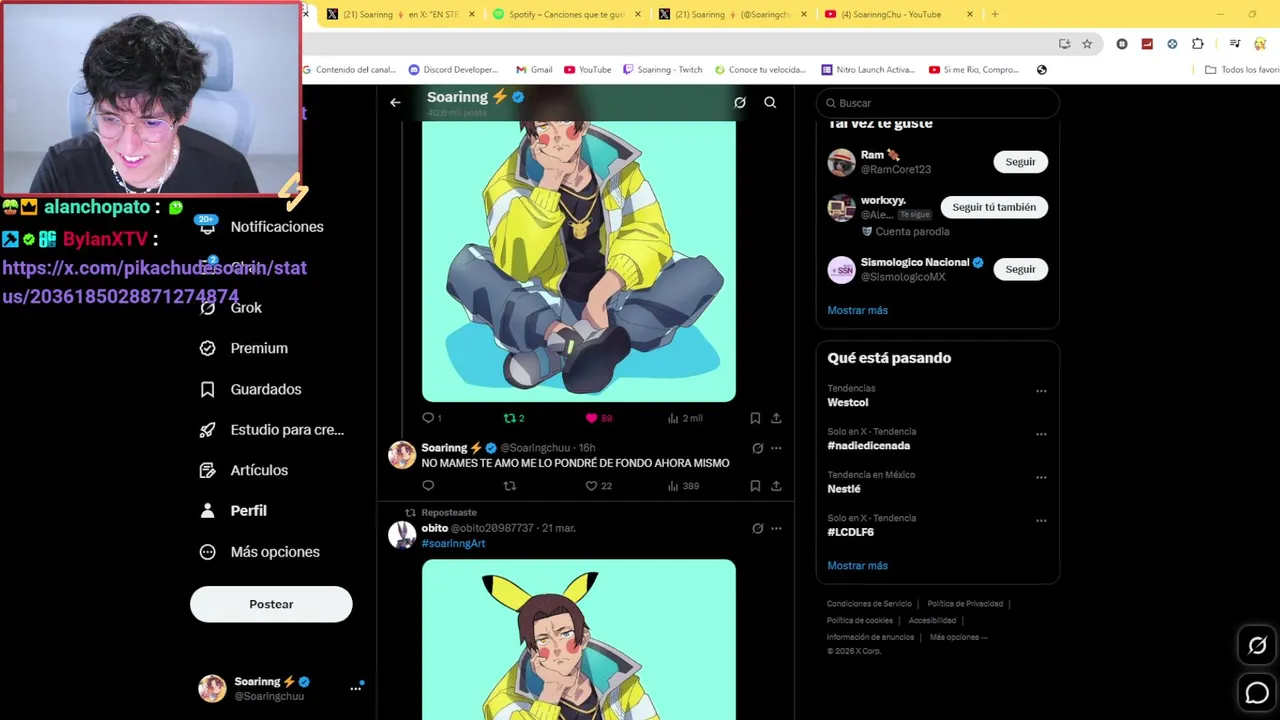This screenshot has height=720, width=1280.
Task: Follow Ram @RamCore123
Action: 1020,162
